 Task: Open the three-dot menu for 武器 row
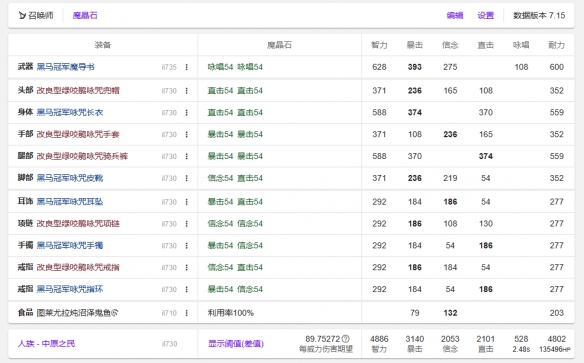pos(187,67)
